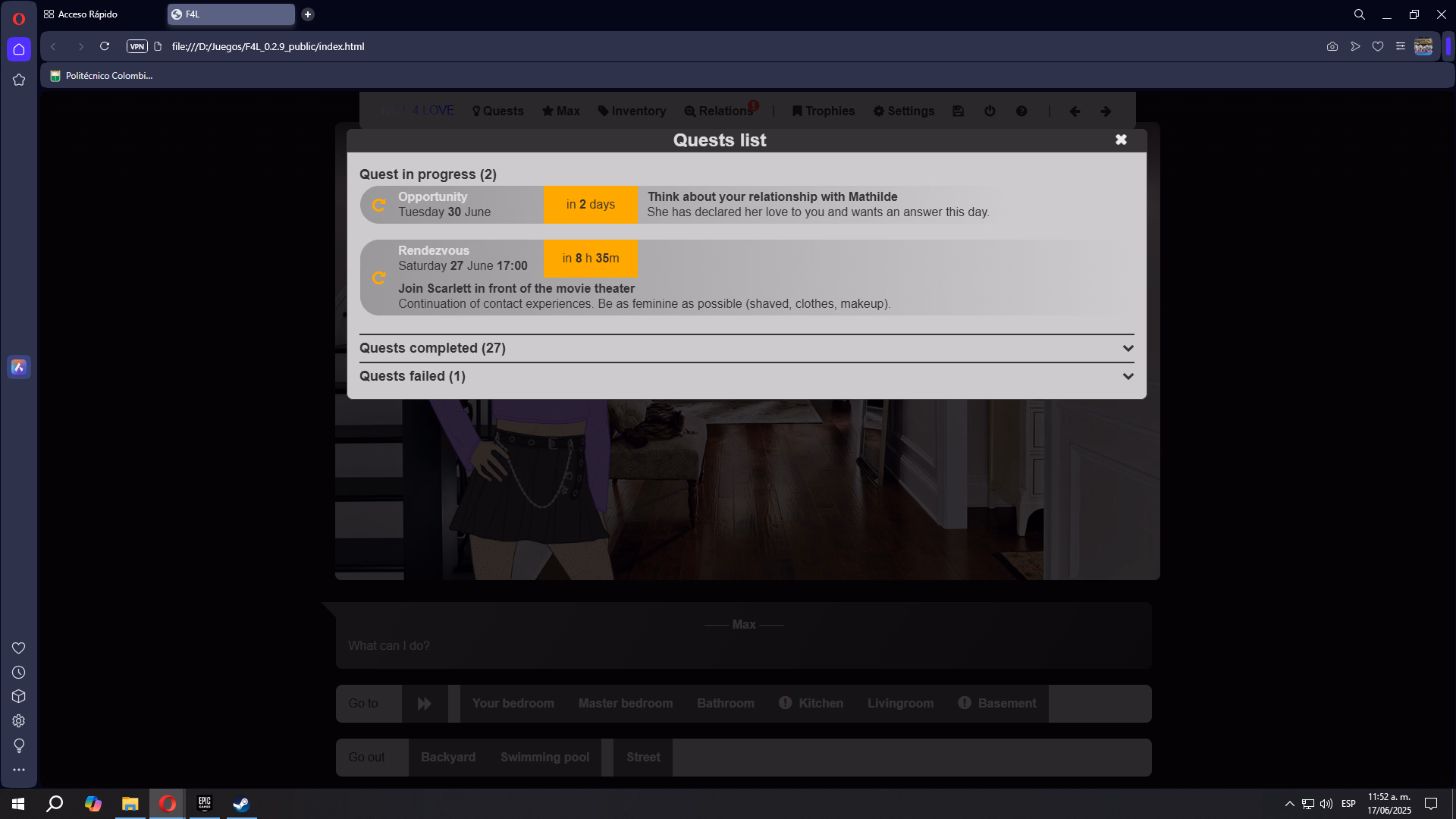Close the Quests list dialog
Image resolution: width=1456 pixels, height=819 pixels.
click(x=1121, y=140)
